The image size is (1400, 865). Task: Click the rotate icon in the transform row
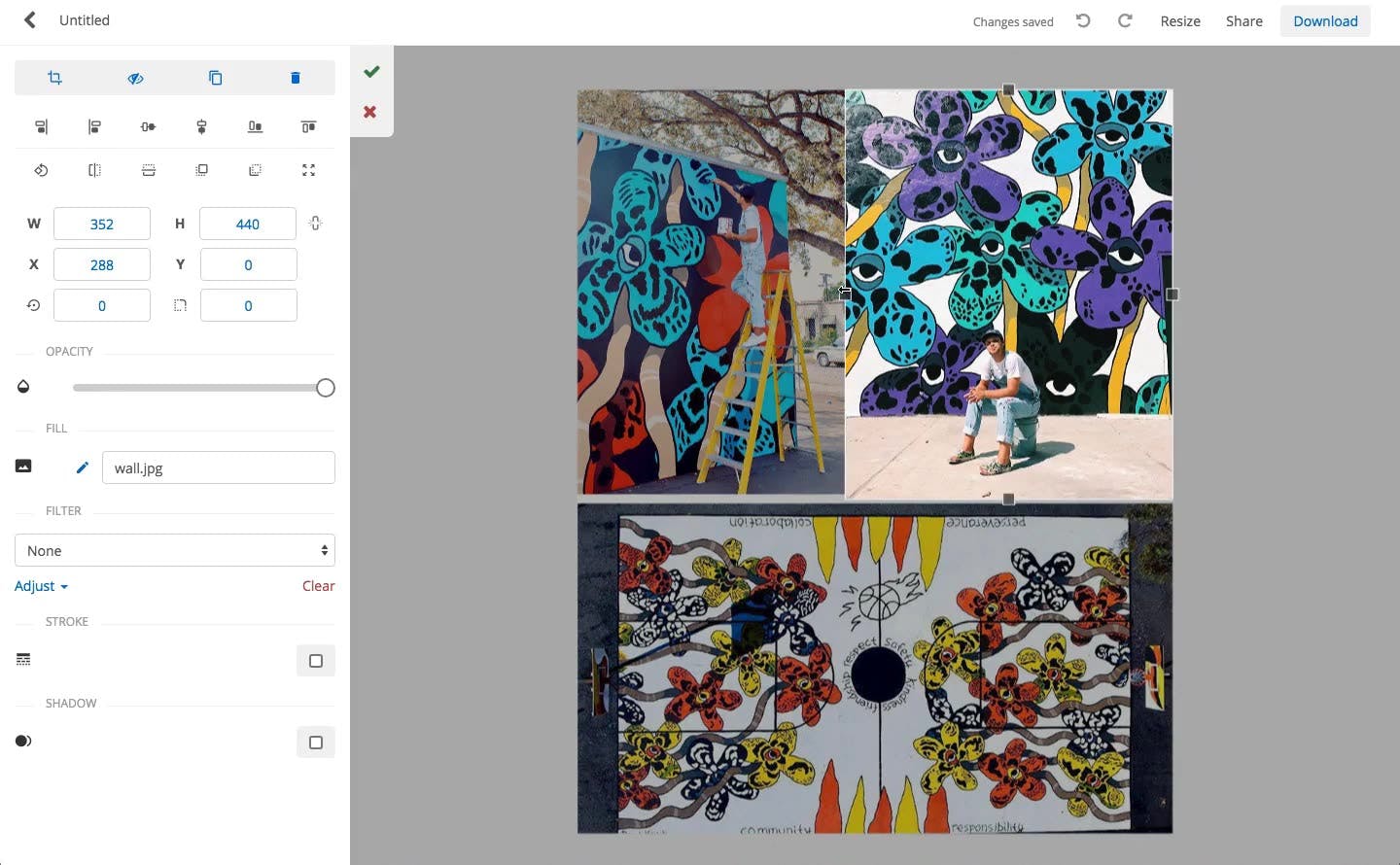pyautogui.click(x=41, y=170)
